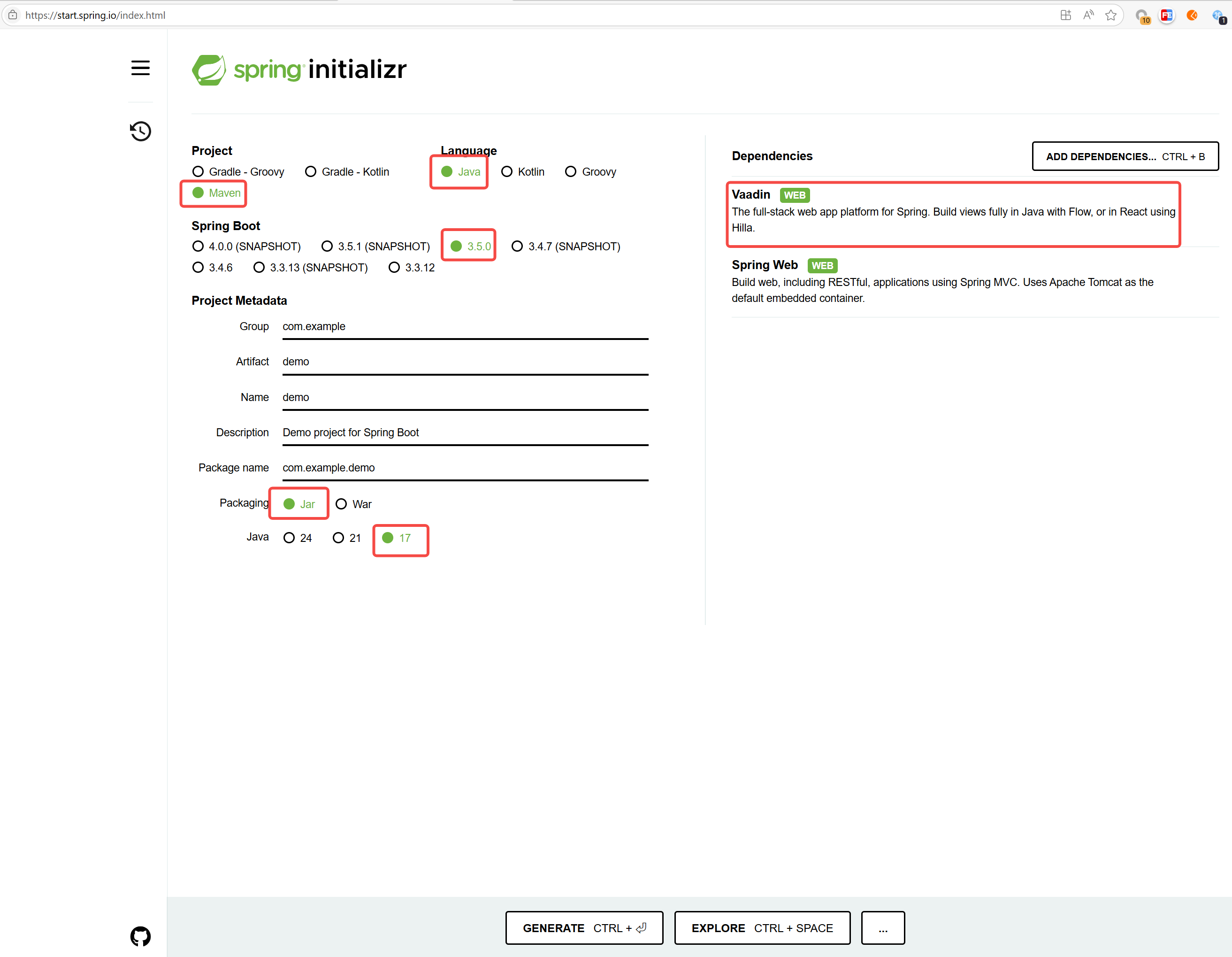Select Spring Boot 3.5.0
Screen dimensions: 1232x957
click(470, 247)
